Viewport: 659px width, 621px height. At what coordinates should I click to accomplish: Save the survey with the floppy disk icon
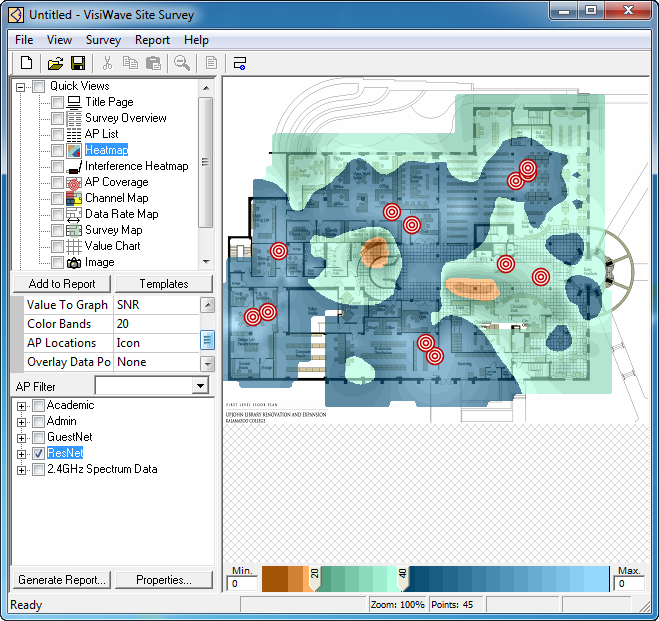click(77, 63)
